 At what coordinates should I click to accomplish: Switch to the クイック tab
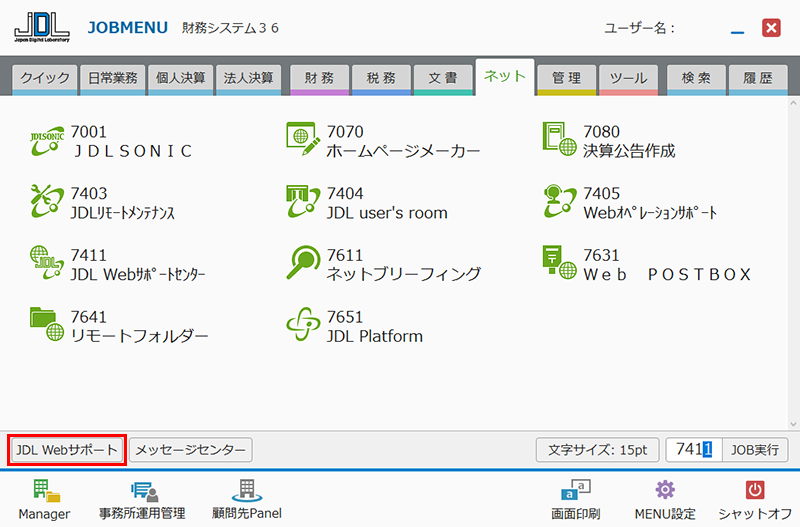[45, 79]
